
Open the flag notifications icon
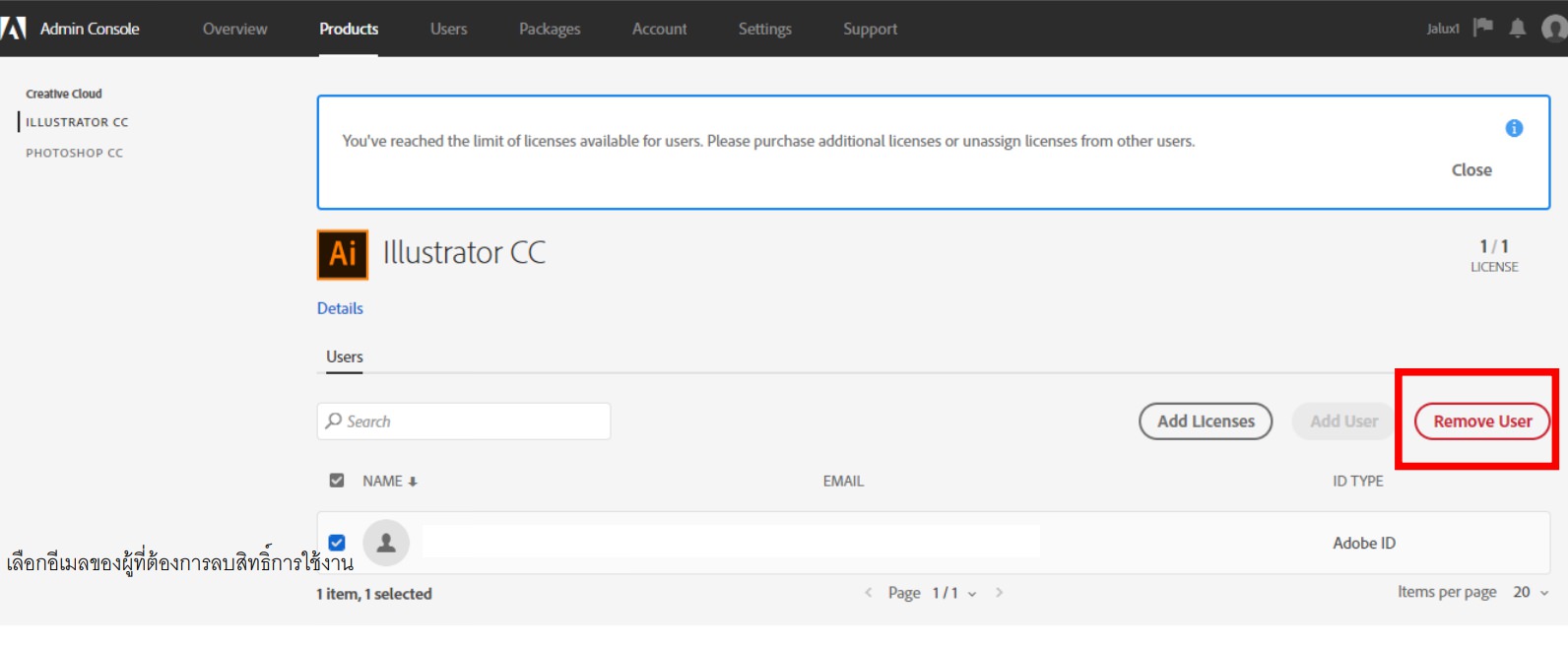pyautogui.click(x=1482, y=28)
